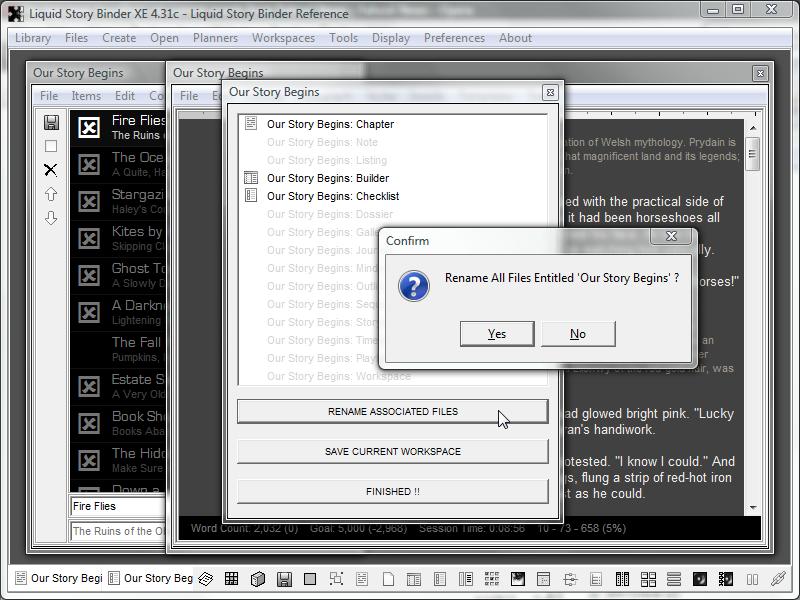The width and height of the screenshot is (800, 600).
Task: Open the Workspaces menu
Action: (x=283, y=38)
